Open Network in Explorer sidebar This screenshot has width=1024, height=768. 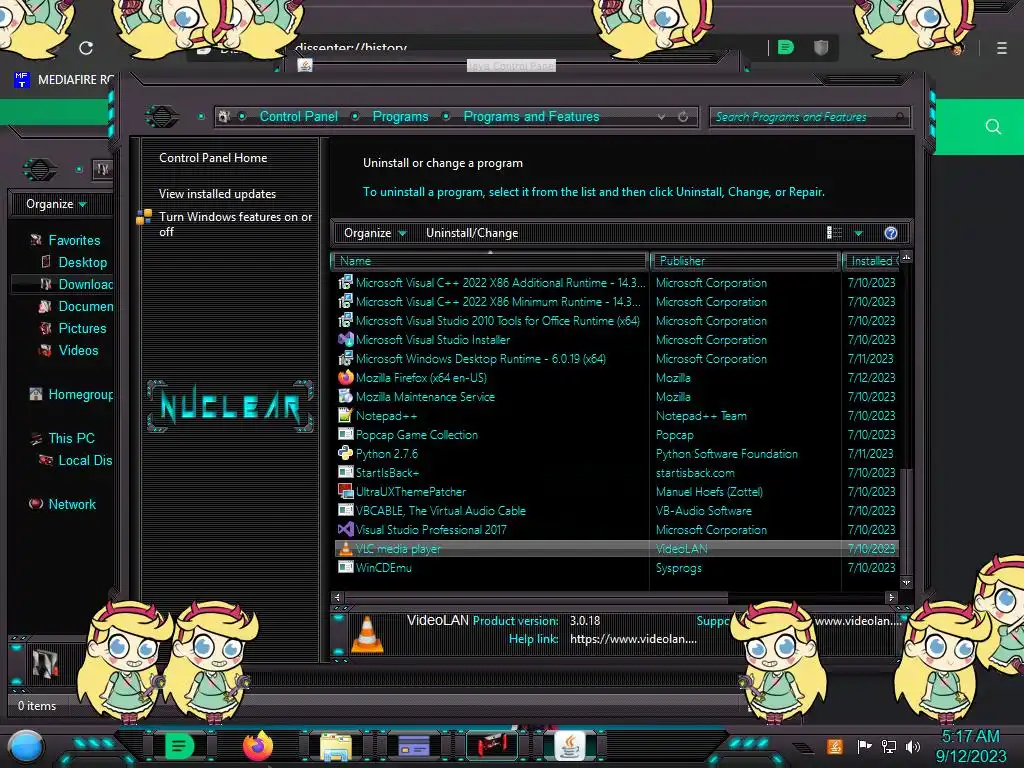click(72, 504)
